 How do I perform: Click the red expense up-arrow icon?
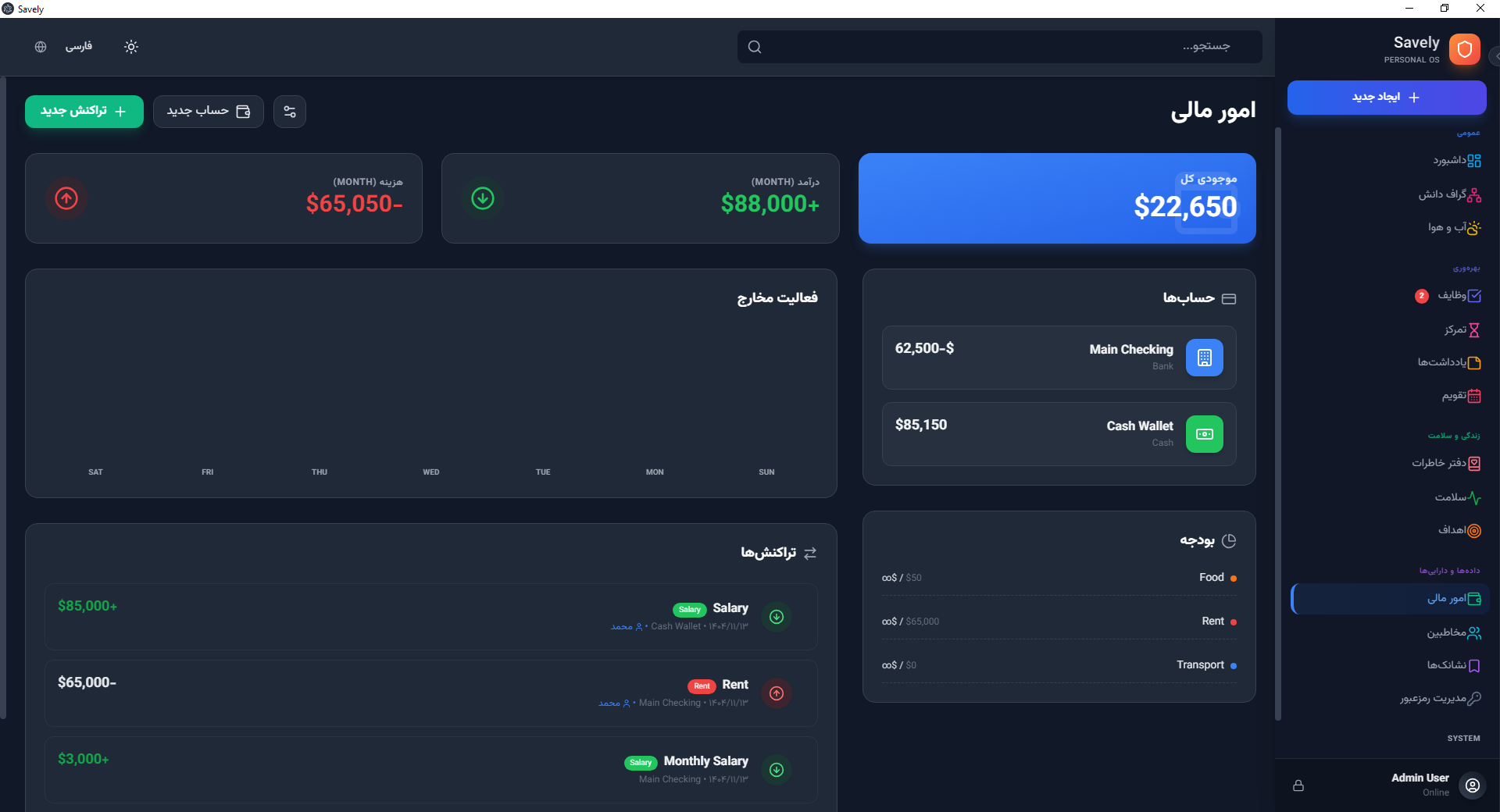[66, 198]
